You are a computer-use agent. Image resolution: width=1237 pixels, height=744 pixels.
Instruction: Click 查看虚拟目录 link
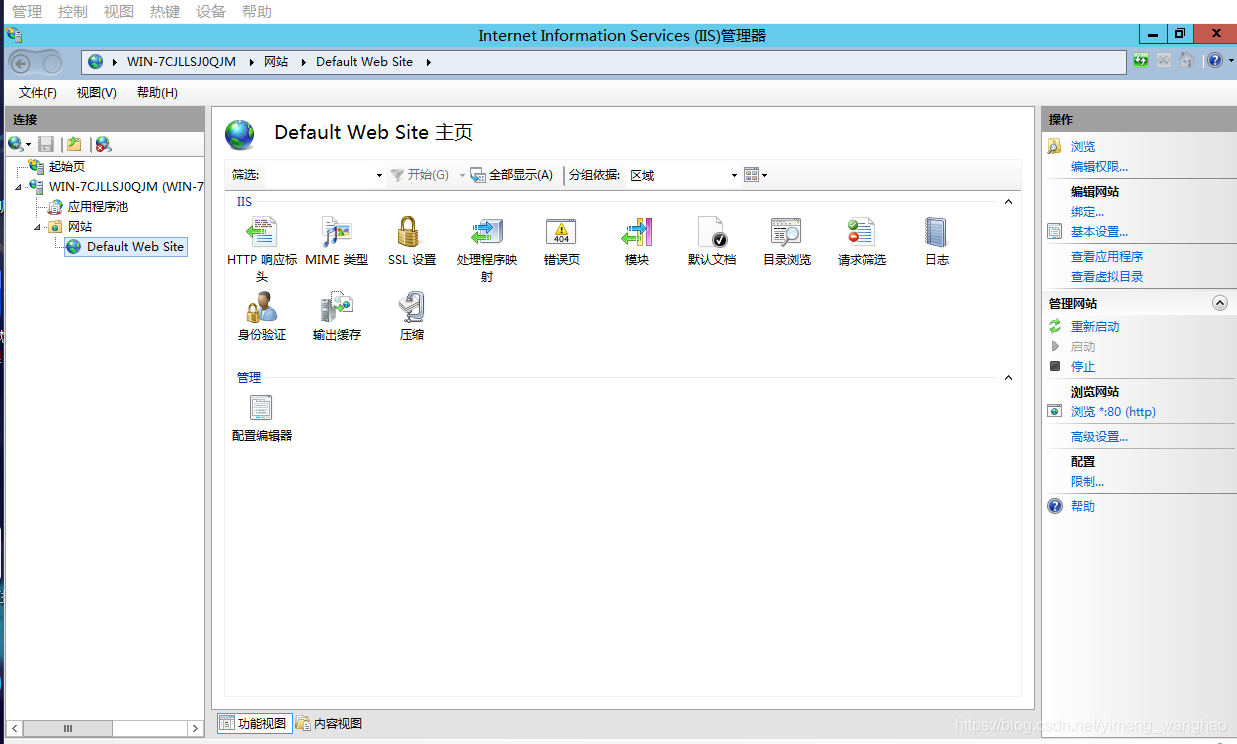coord(1107,277)
